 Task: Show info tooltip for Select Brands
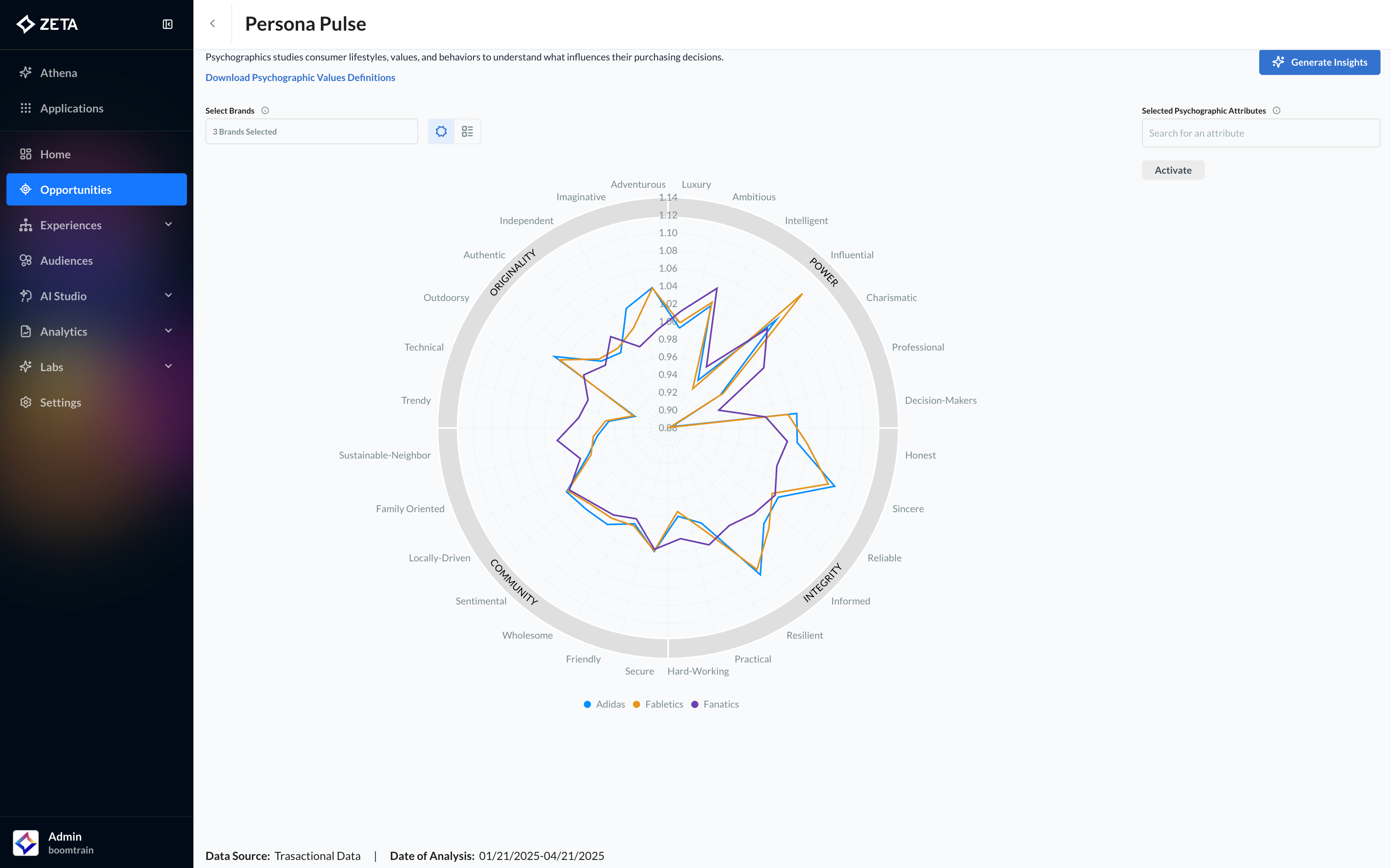point(265,111)
